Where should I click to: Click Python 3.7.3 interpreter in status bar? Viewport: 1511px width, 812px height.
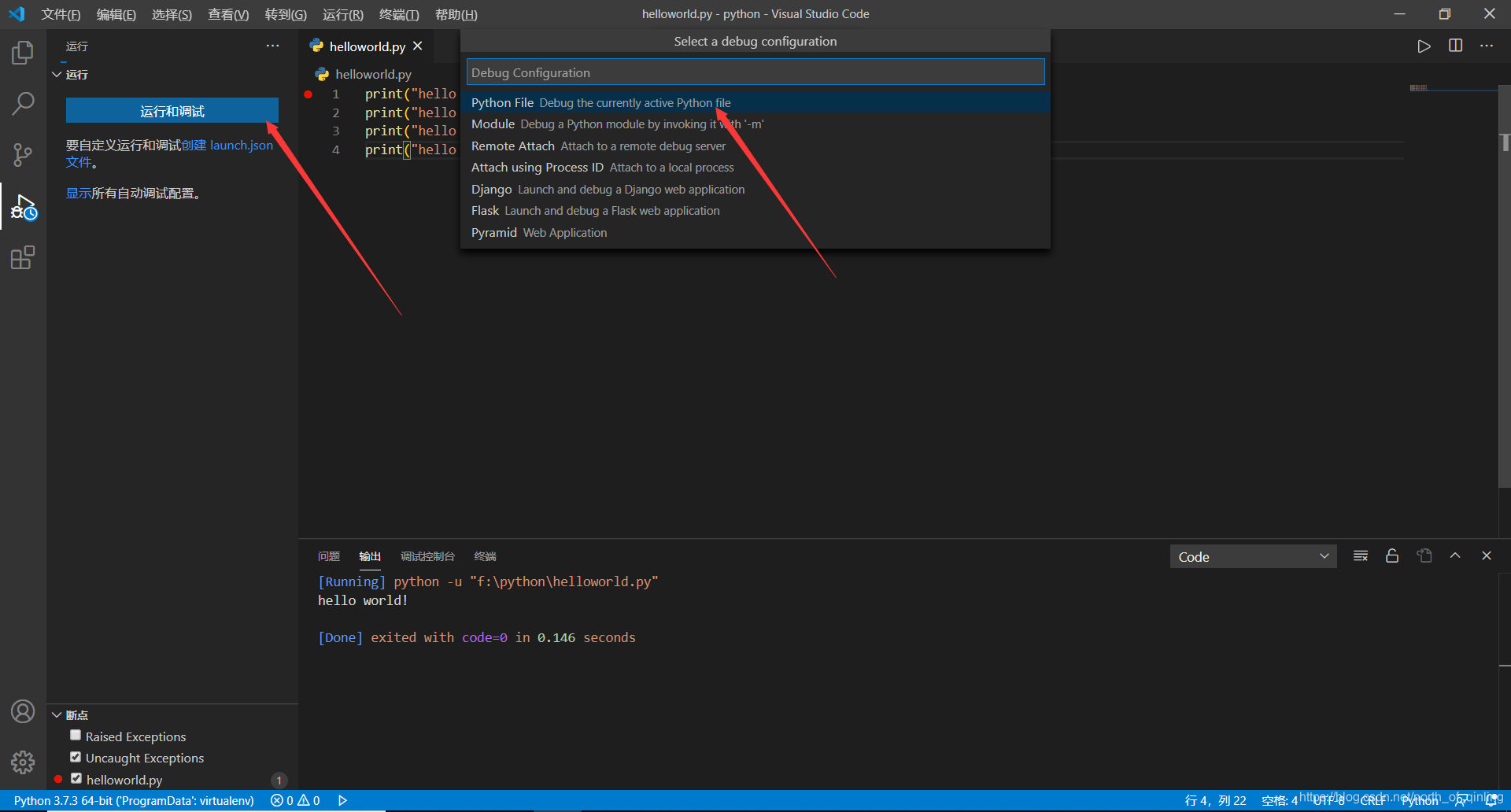click(134, 800)
